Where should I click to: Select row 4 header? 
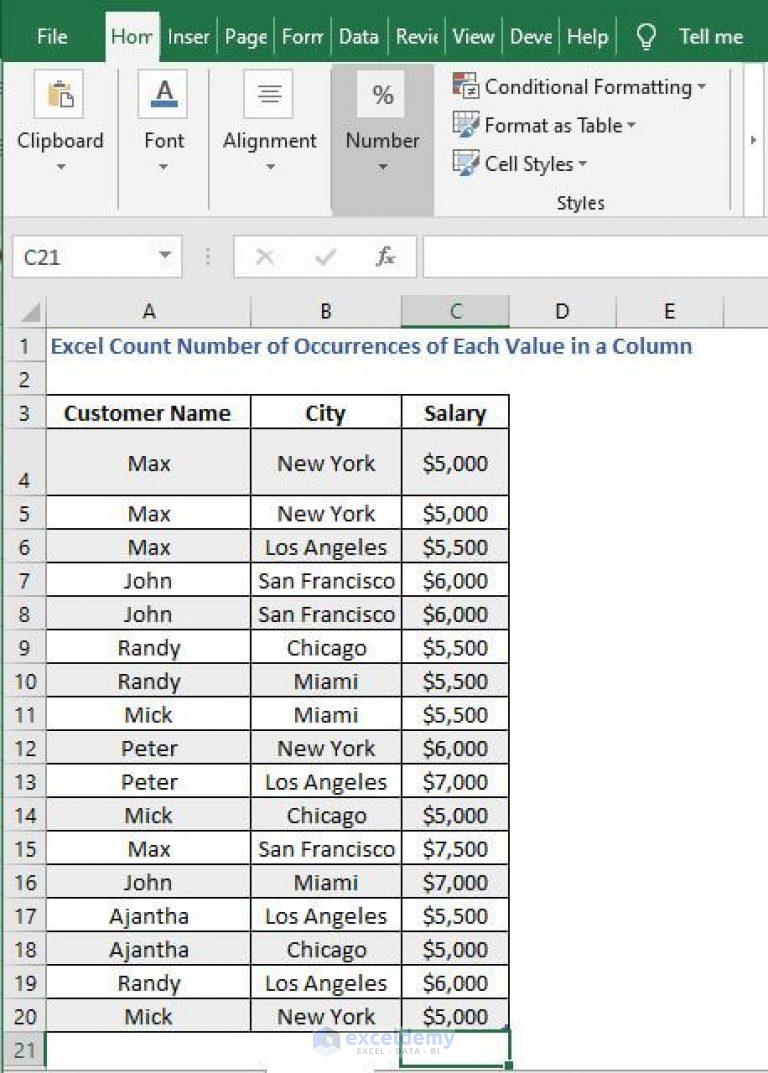click(24, 463)
